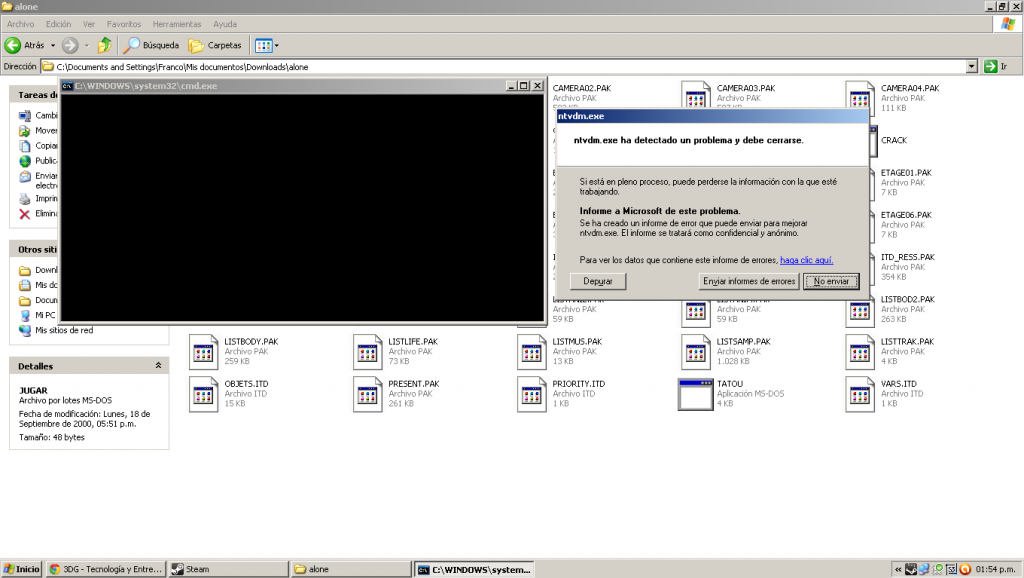Click the up-folder toolbar icon
The width and height of the screenshot is (1024, 578).
point(104,45)
